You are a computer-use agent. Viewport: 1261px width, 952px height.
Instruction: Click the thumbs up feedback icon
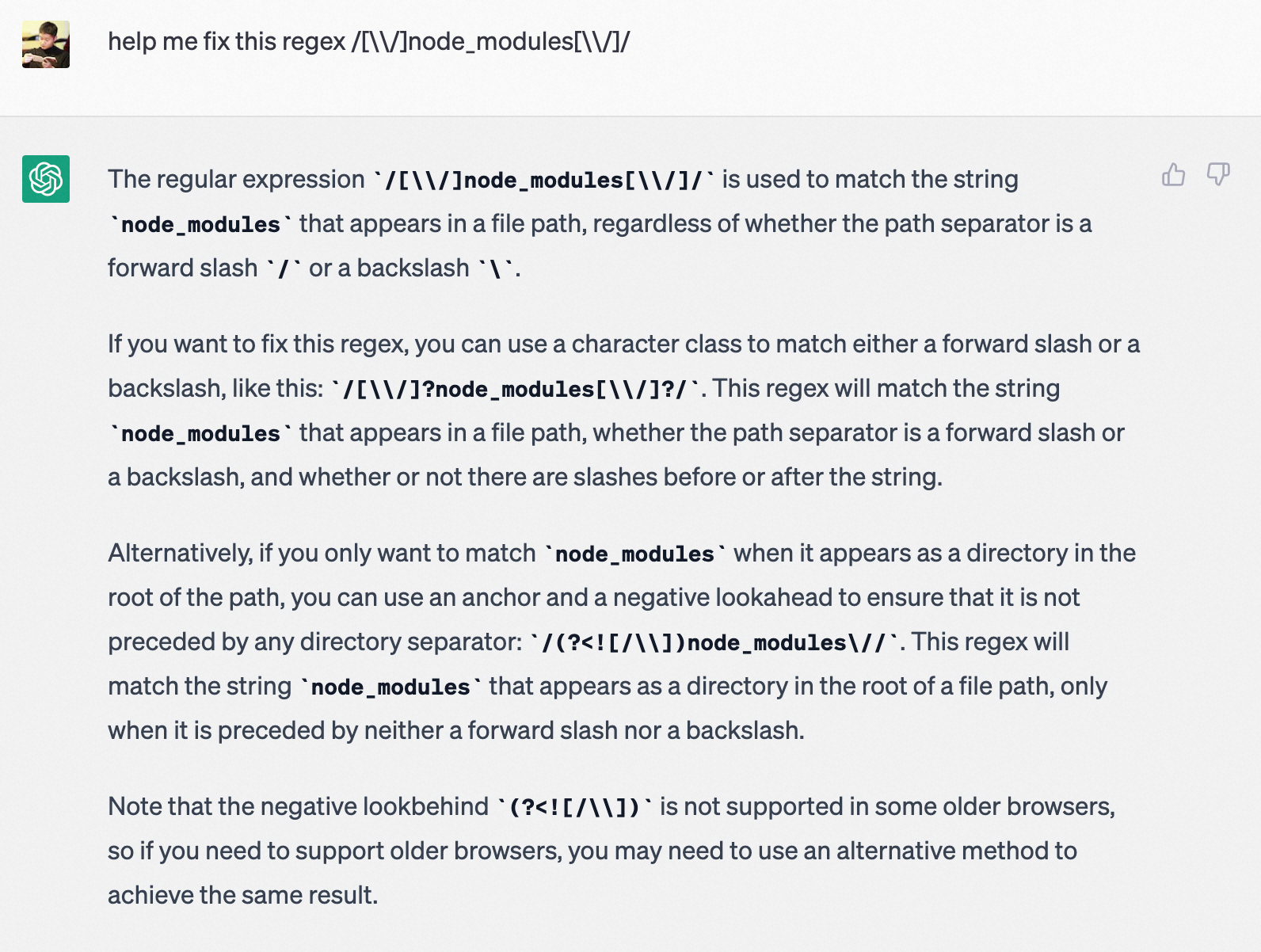pyautogui.click(x=1173, y=174)
